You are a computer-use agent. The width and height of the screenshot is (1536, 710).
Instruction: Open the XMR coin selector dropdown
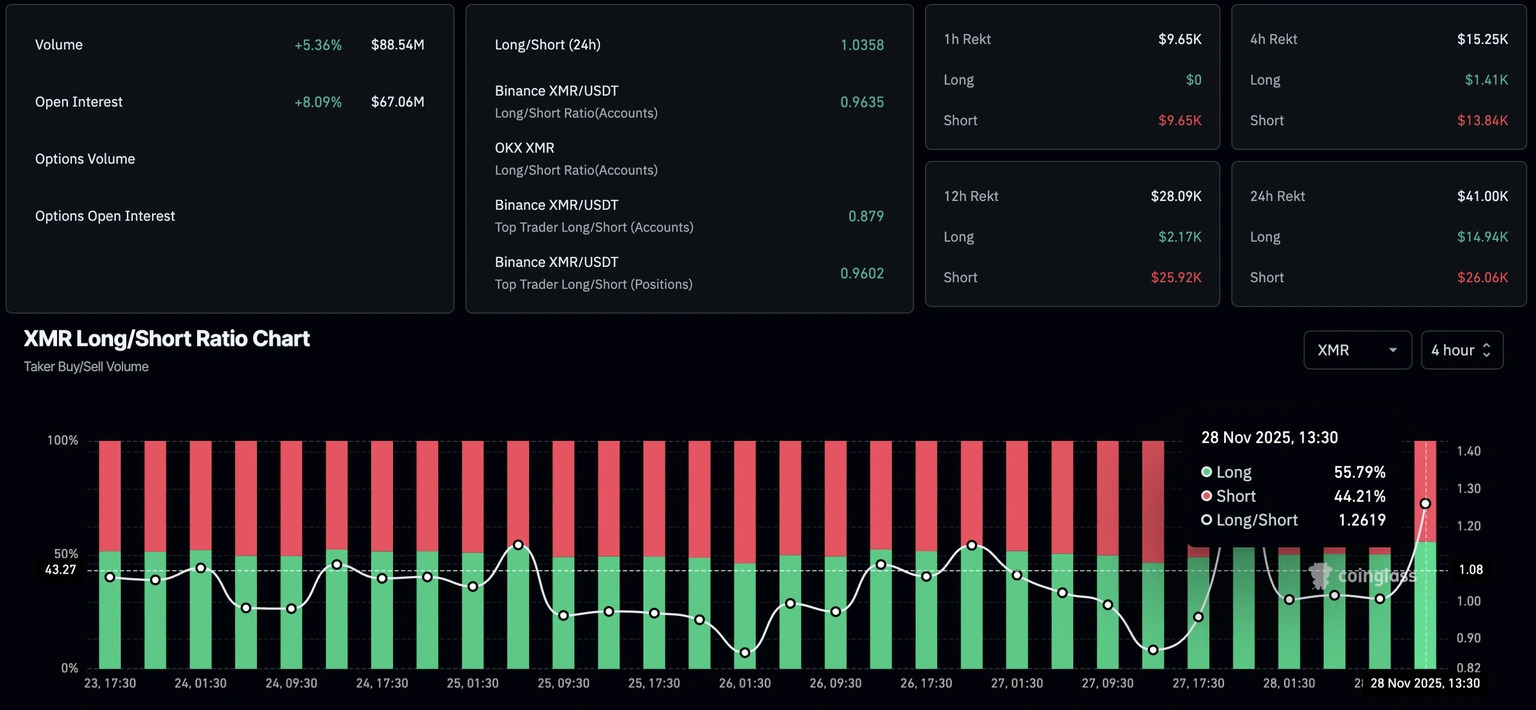[1357, 350]
